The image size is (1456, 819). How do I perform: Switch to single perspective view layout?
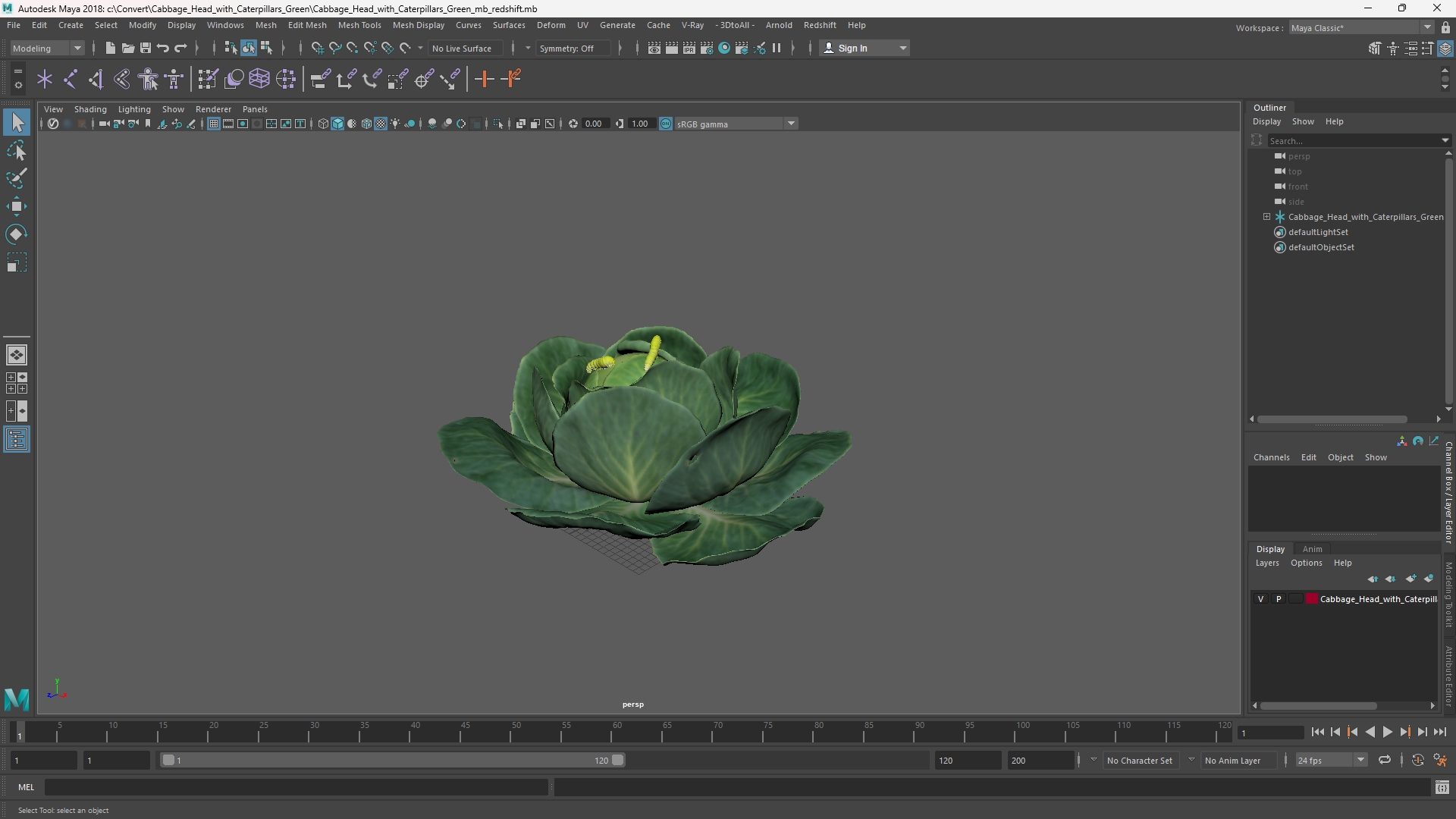point(17,354)
